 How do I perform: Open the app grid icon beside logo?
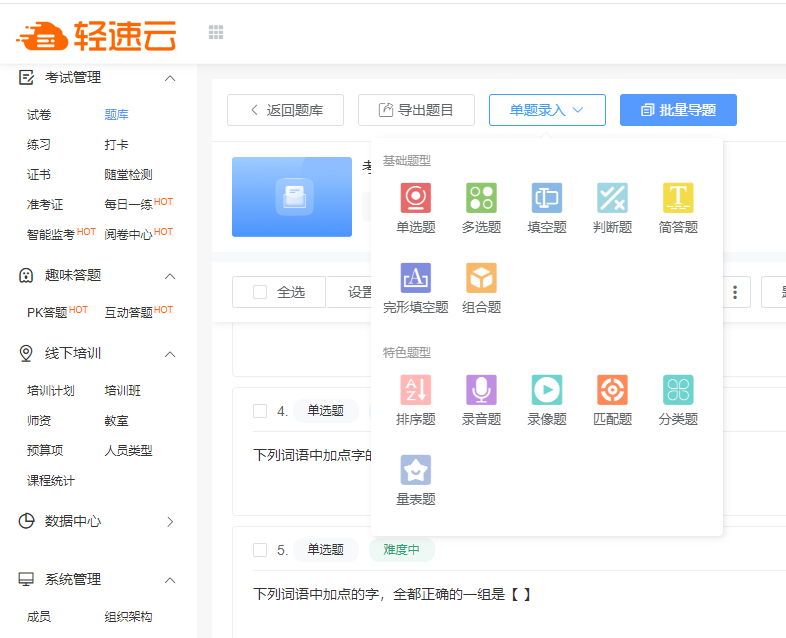click(x=216, y=33)
